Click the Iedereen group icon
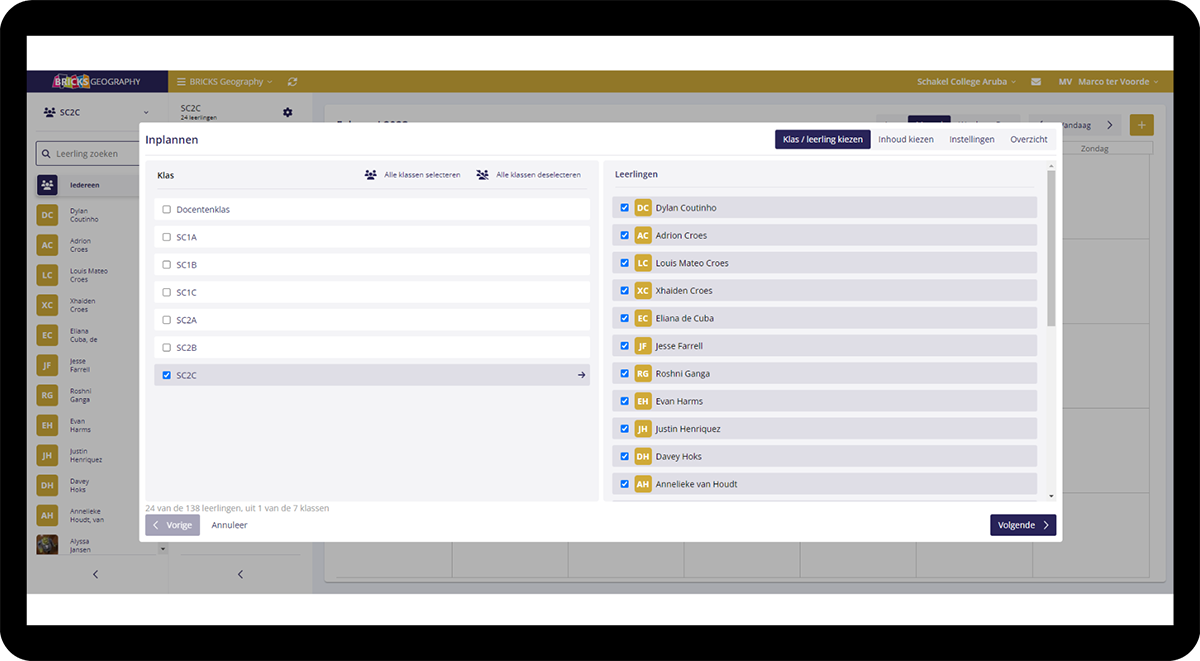The image size is (1200, 661). tap(48, 185)
